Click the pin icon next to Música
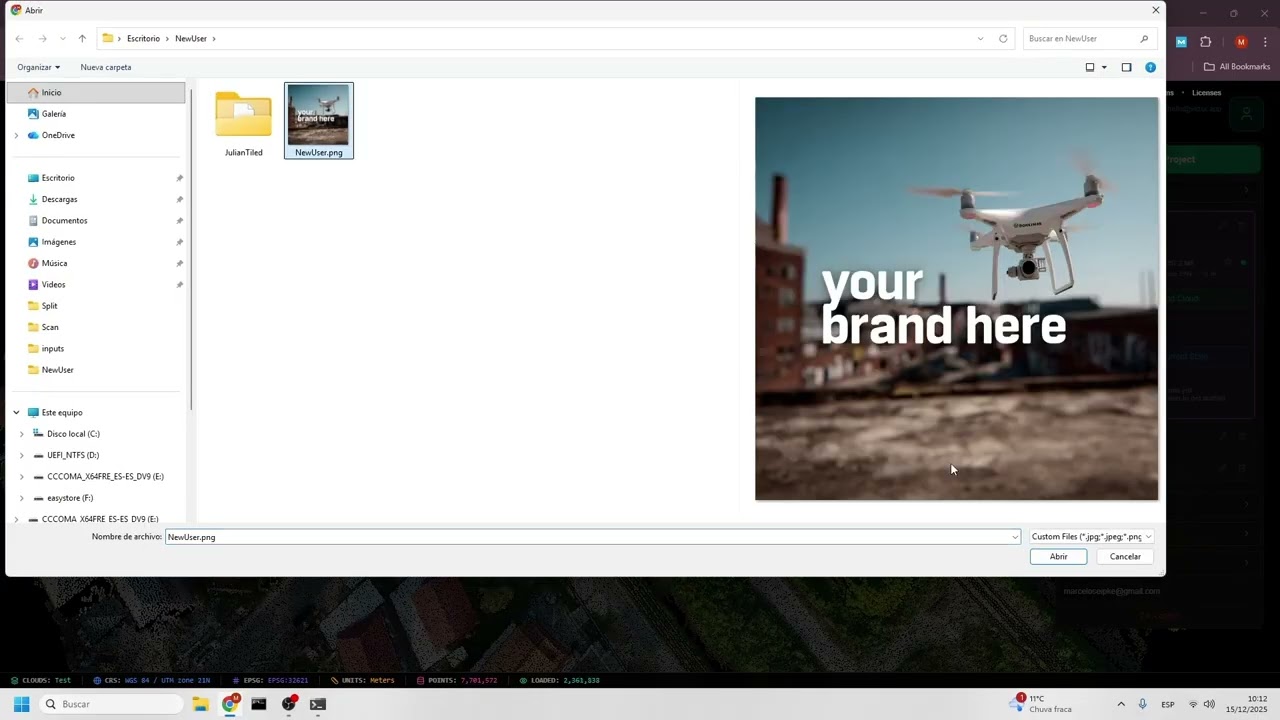Viewport: 1280px width, 720px height. (179, 263)
